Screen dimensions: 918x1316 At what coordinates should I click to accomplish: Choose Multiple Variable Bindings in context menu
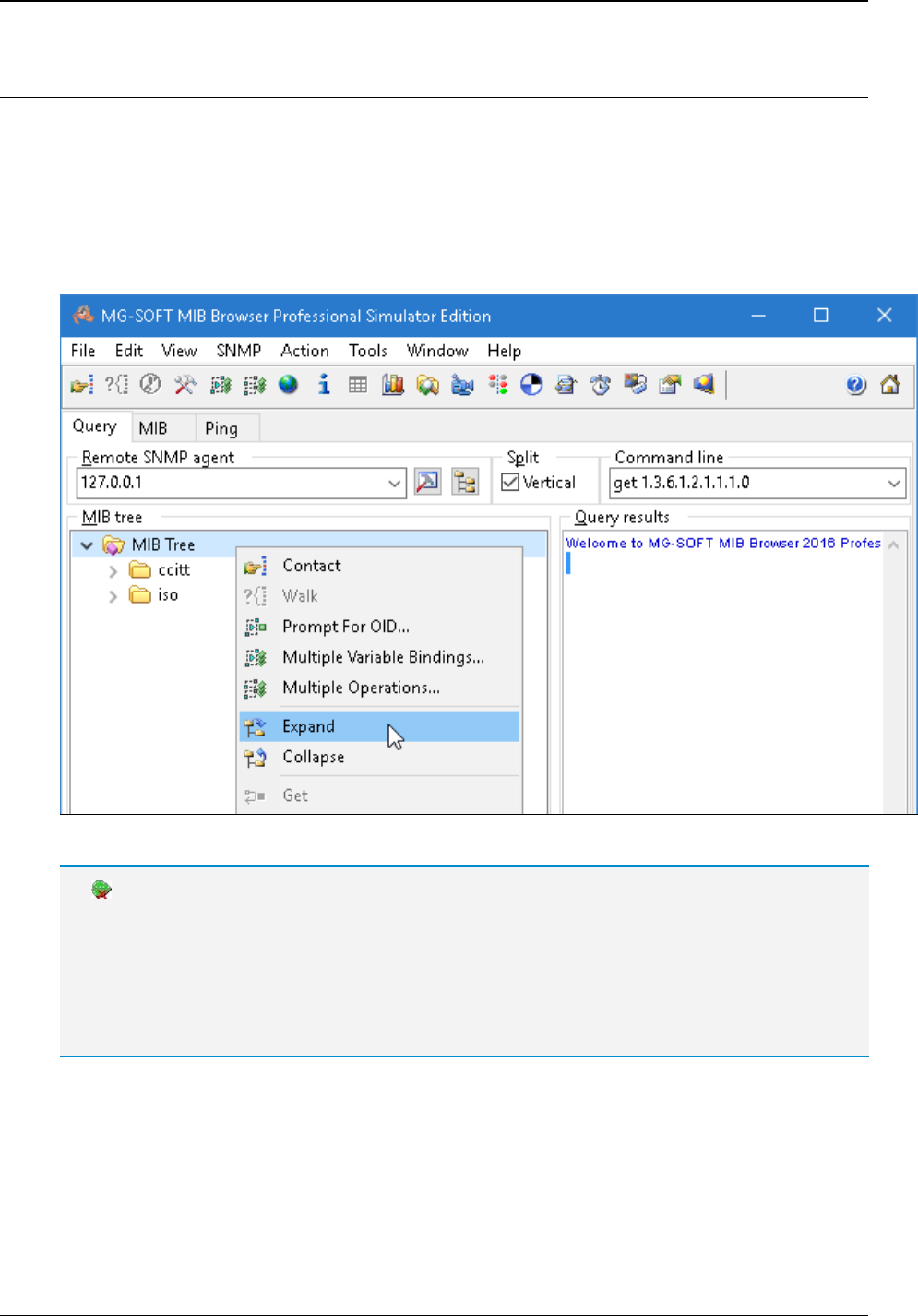pos(379,657)
